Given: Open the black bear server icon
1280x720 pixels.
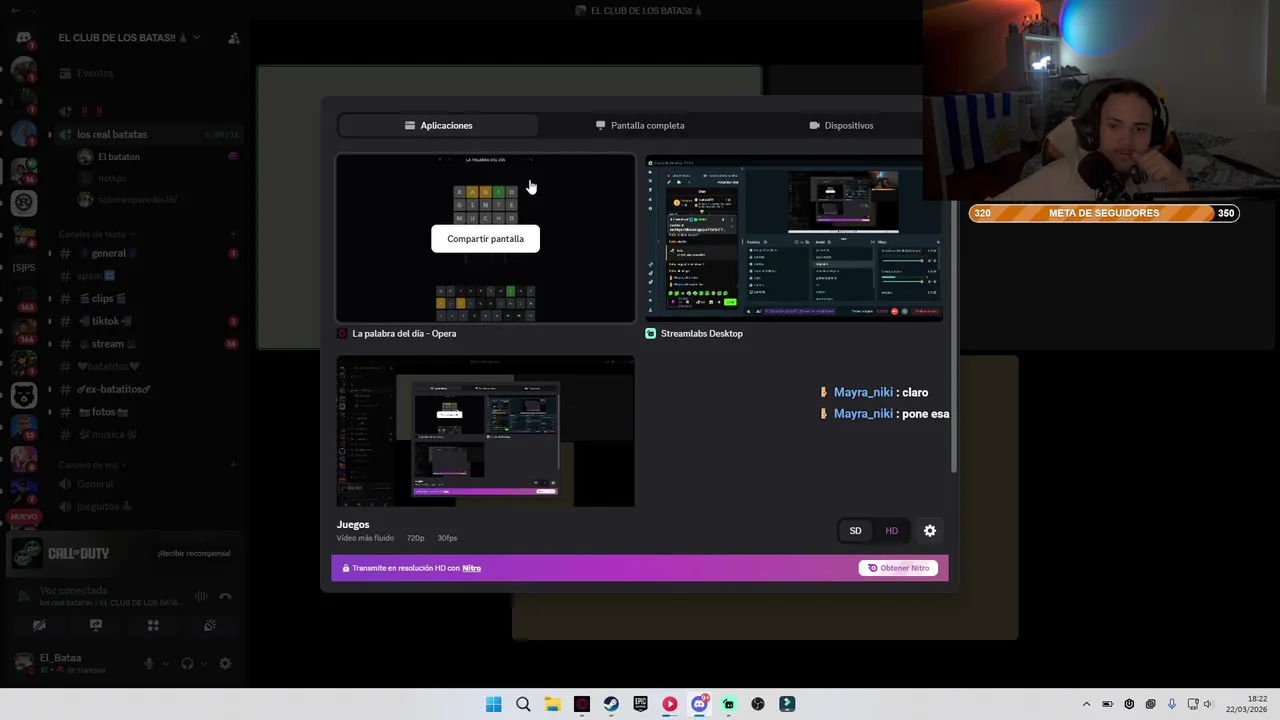Looking at the screenshot, I should 24,395.
